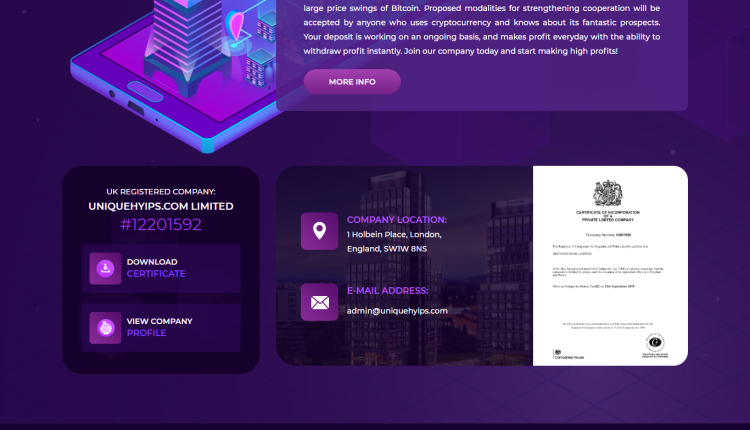Click the round official seal on certificate
The image size is (750, 430).
[656, 343]
